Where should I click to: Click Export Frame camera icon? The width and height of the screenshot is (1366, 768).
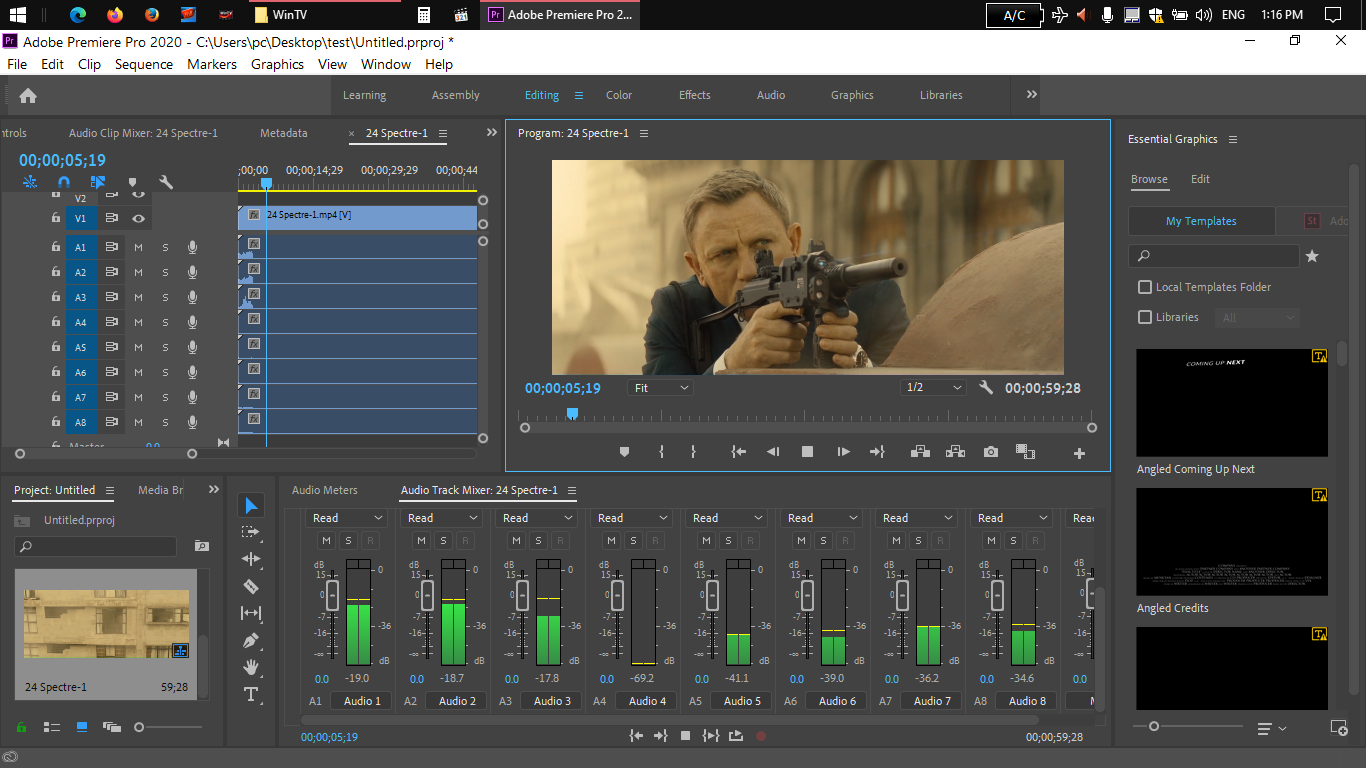pyautogui.click(x=990, y=452)
